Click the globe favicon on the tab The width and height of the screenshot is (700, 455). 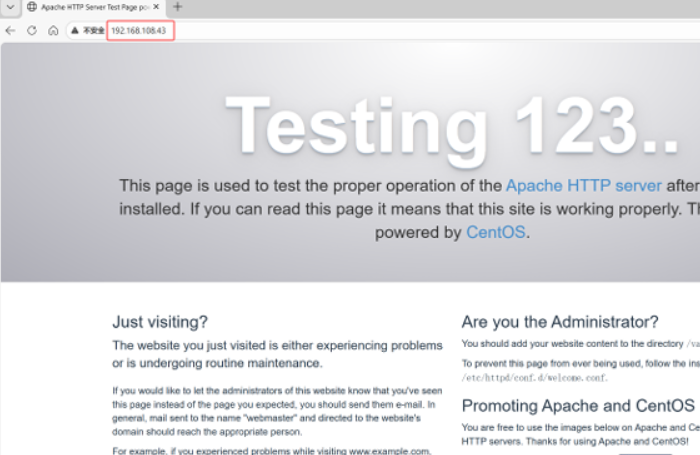point(32,7)
